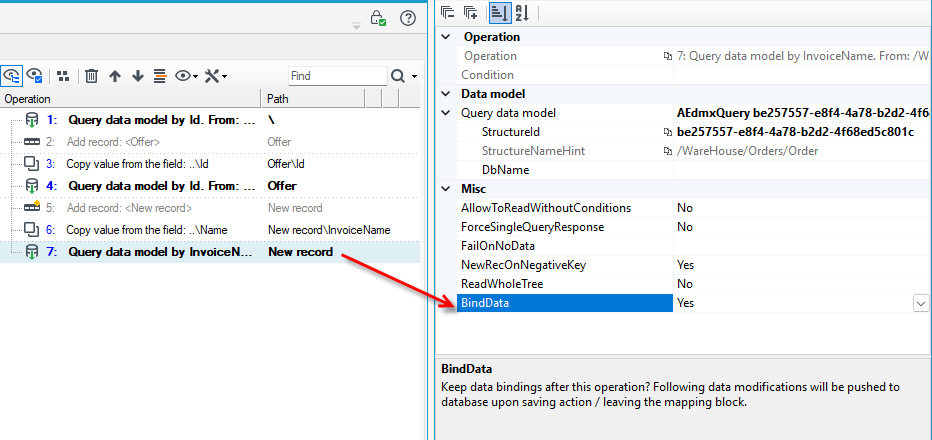Screen dimensions: 932x440
Task: Select the AllowToReadWithoutConditions property
Action: tap(546, 208)
